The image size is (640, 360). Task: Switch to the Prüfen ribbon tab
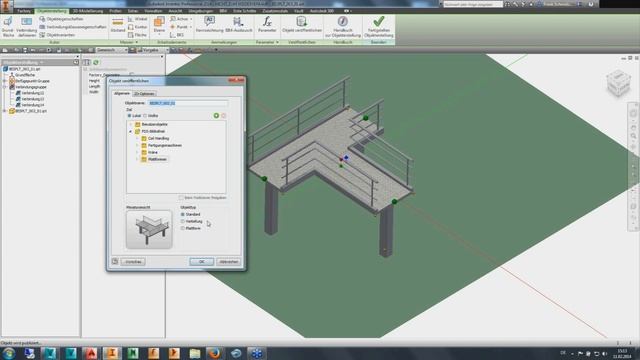(115, 11)
